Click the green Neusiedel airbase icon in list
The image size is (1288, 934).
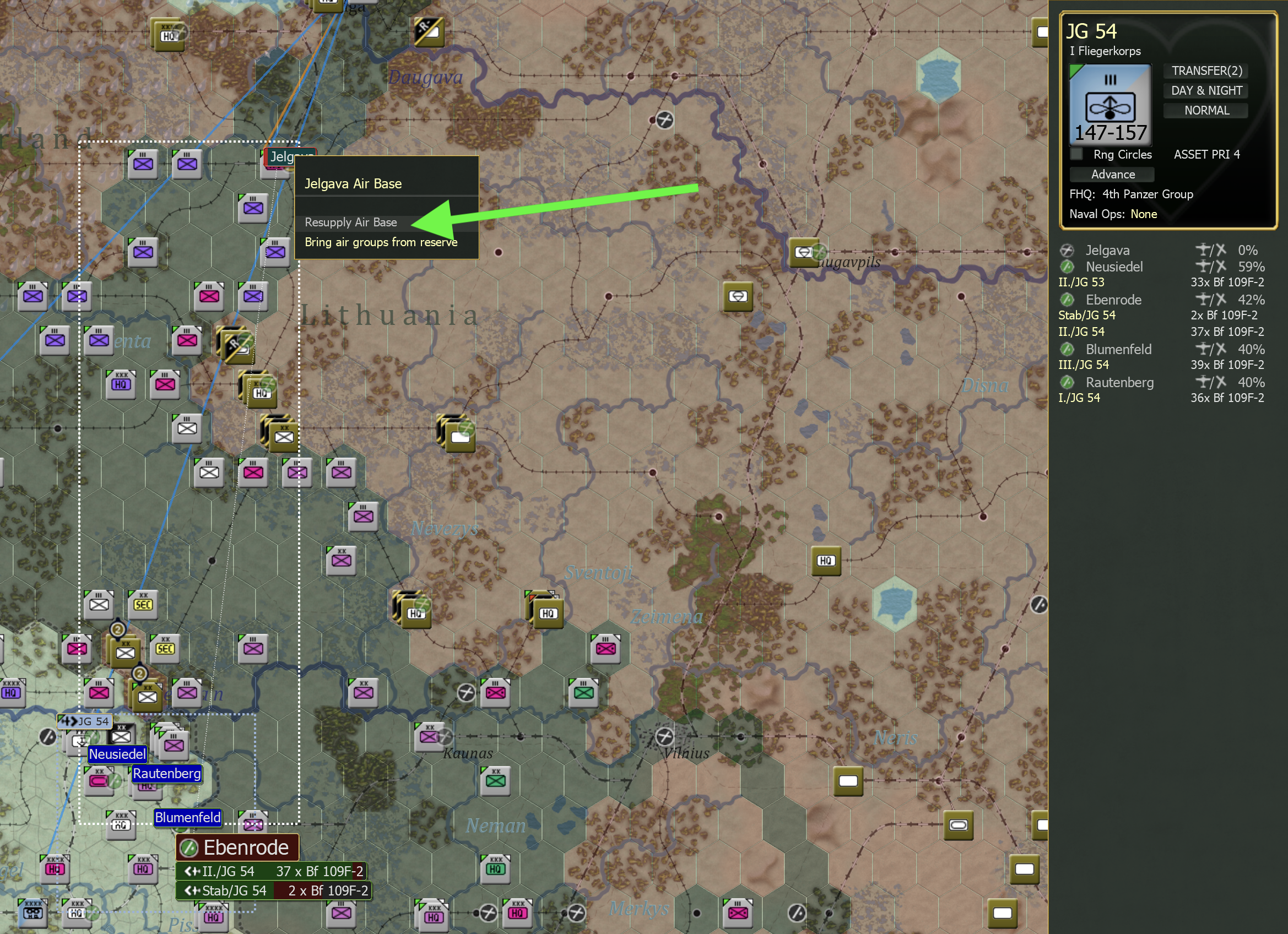pos(1067,267)
